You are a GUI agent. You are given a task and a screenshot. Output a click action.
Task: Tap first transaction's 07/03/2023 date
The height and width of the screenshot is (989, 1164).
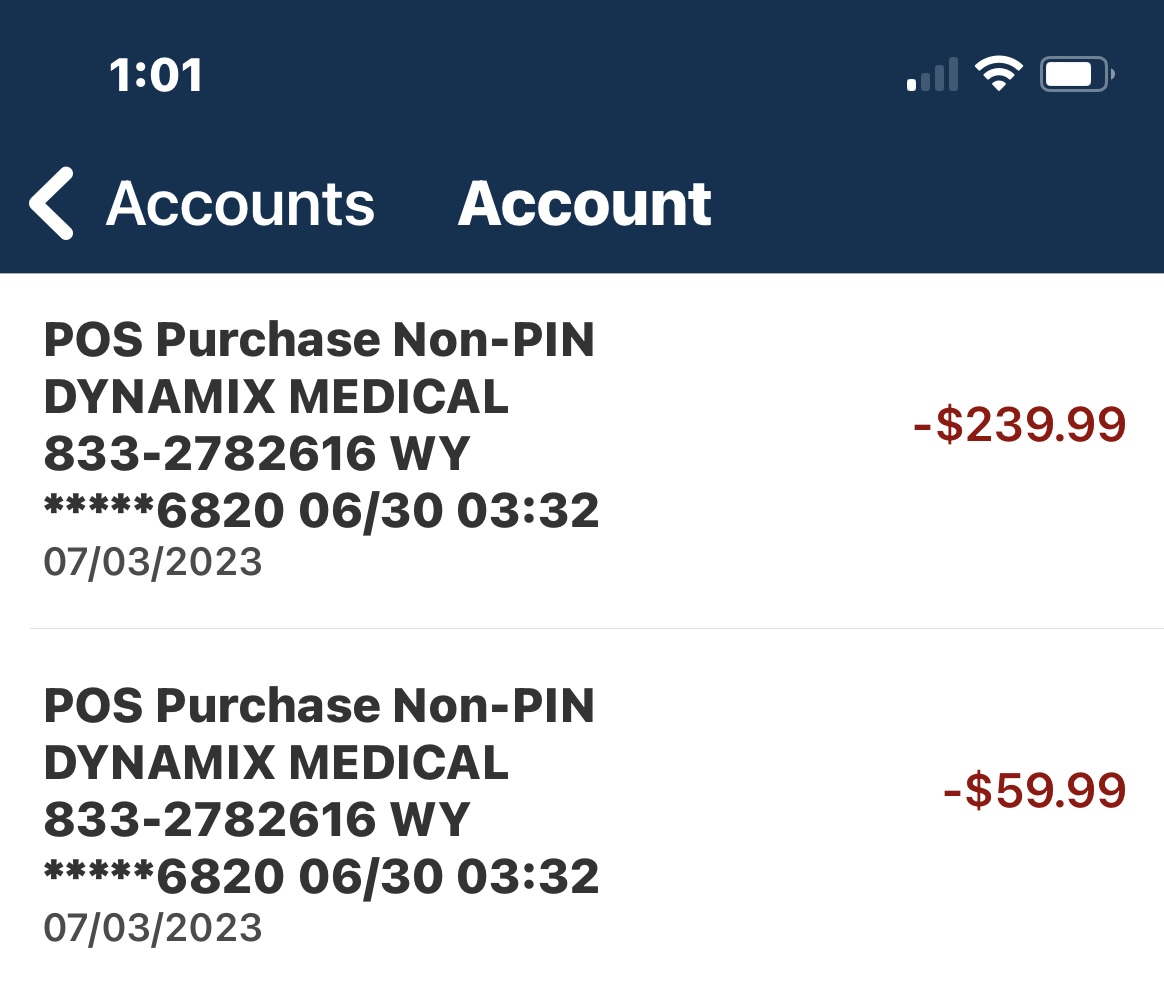click(x=153, y=562)
